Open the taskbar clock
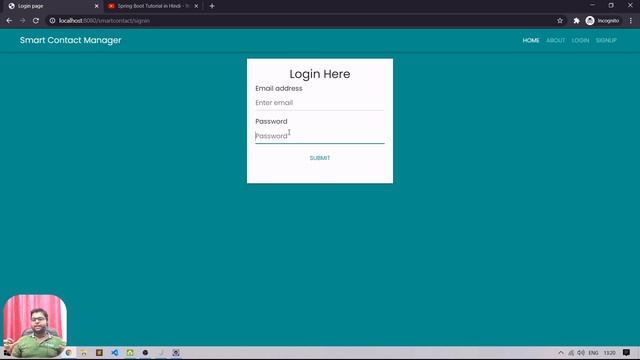Screen dimensions: 640x360 [x=609, y=353]
